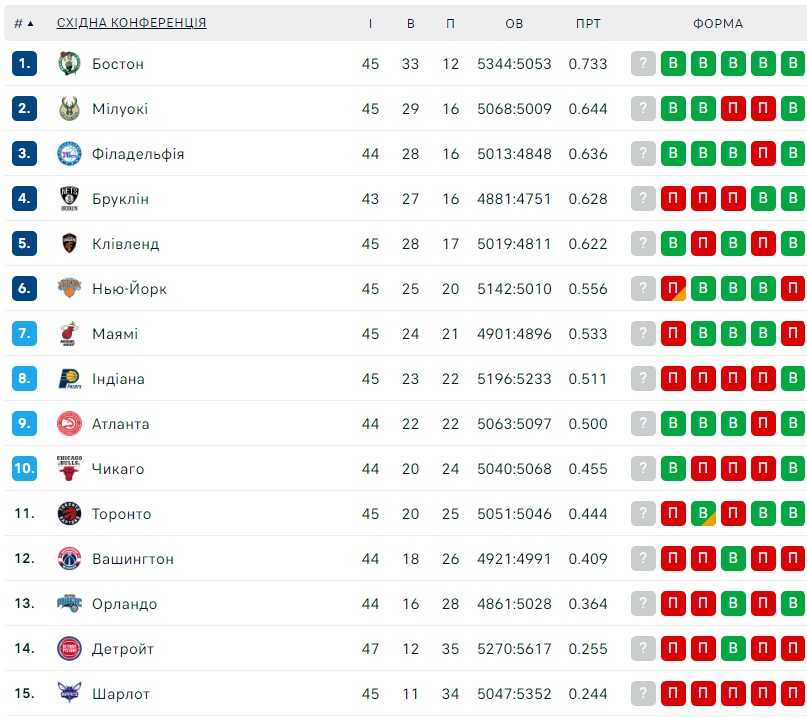The width and height of the screenshot is (807, 718).
Task: Click Toronto's green В badge with orange corner
Action: coord(703,513)
